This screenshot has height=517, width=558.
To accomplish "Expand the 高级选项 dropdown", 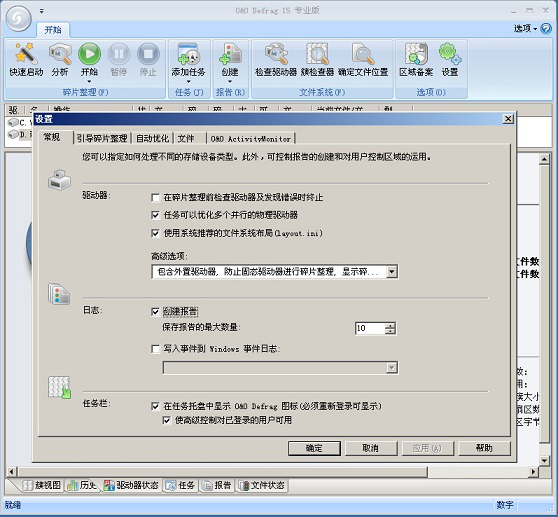I will [x=392, y=272].
